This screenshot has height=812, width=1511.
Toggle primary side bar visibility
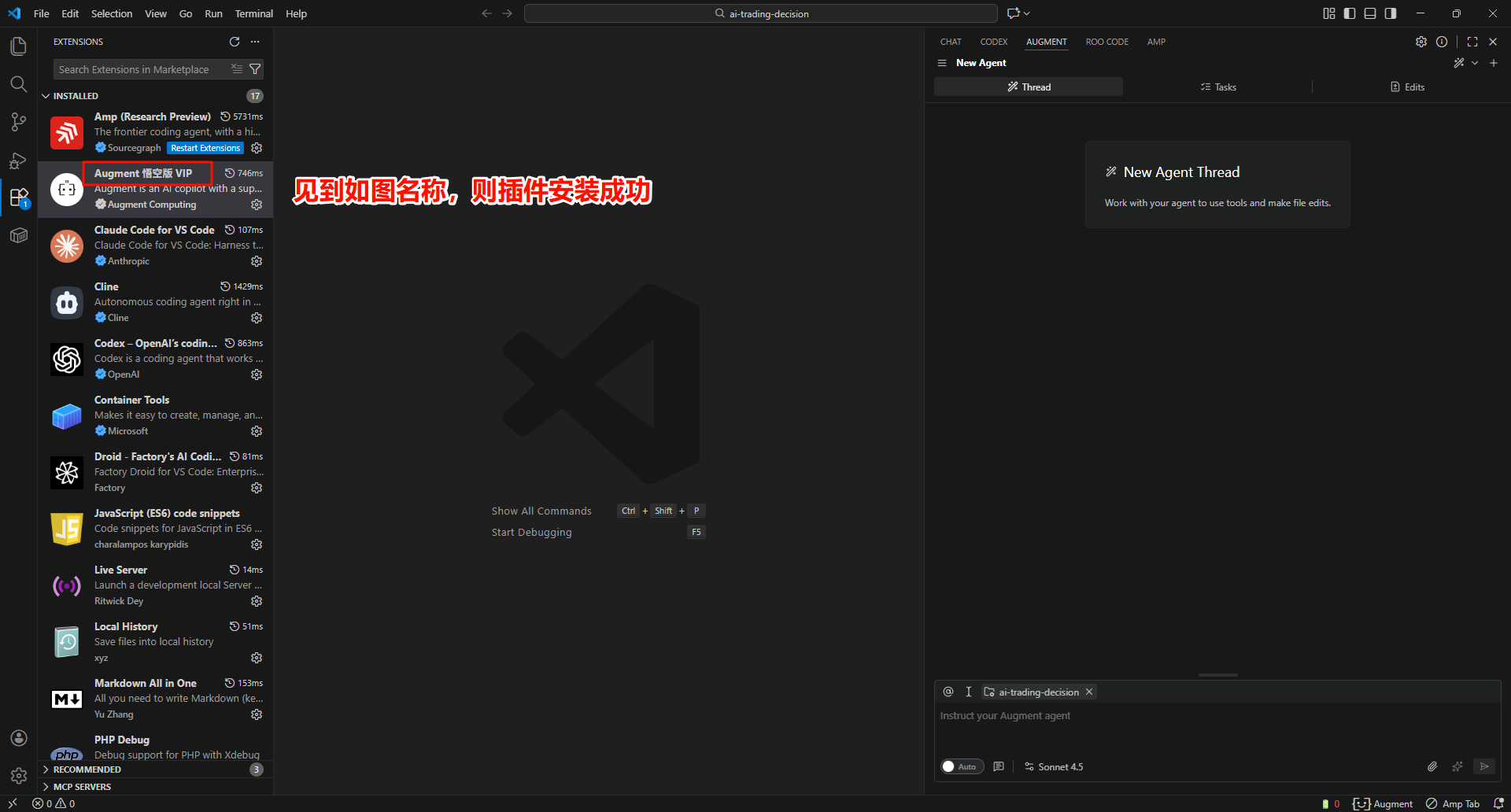coord(1350,13)
